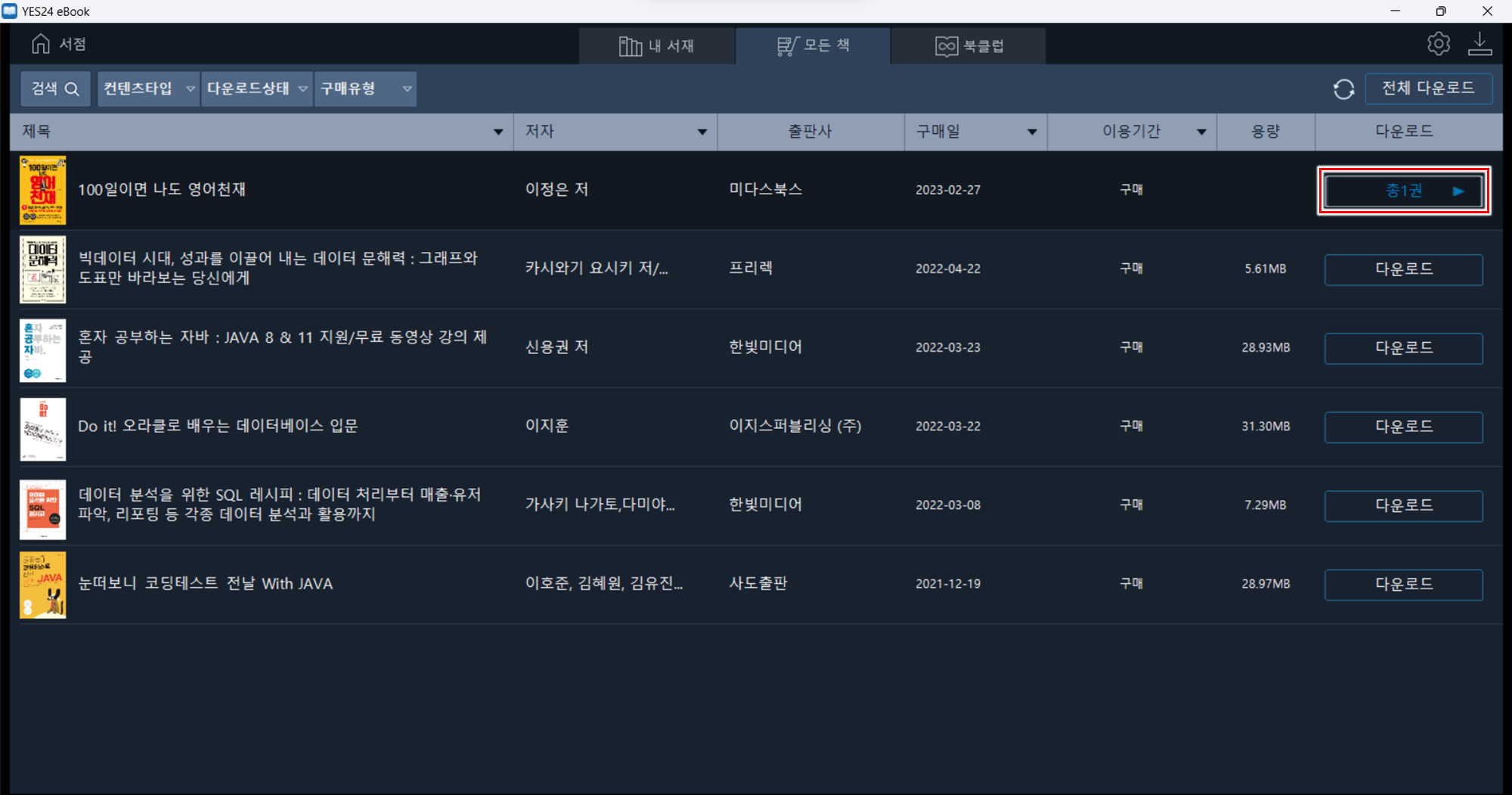Viewport: 1512px width, 795px height.
Task: Click 데이터 문해력 cover thumbnail
Action: 43,269
